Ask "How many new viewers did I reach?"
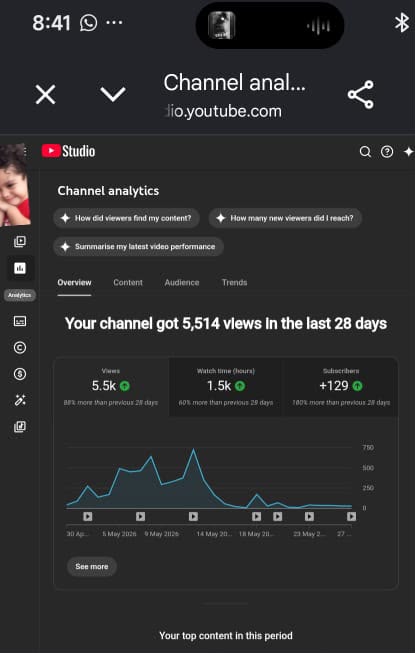This screenshot has height=653, width=415. 285,218
